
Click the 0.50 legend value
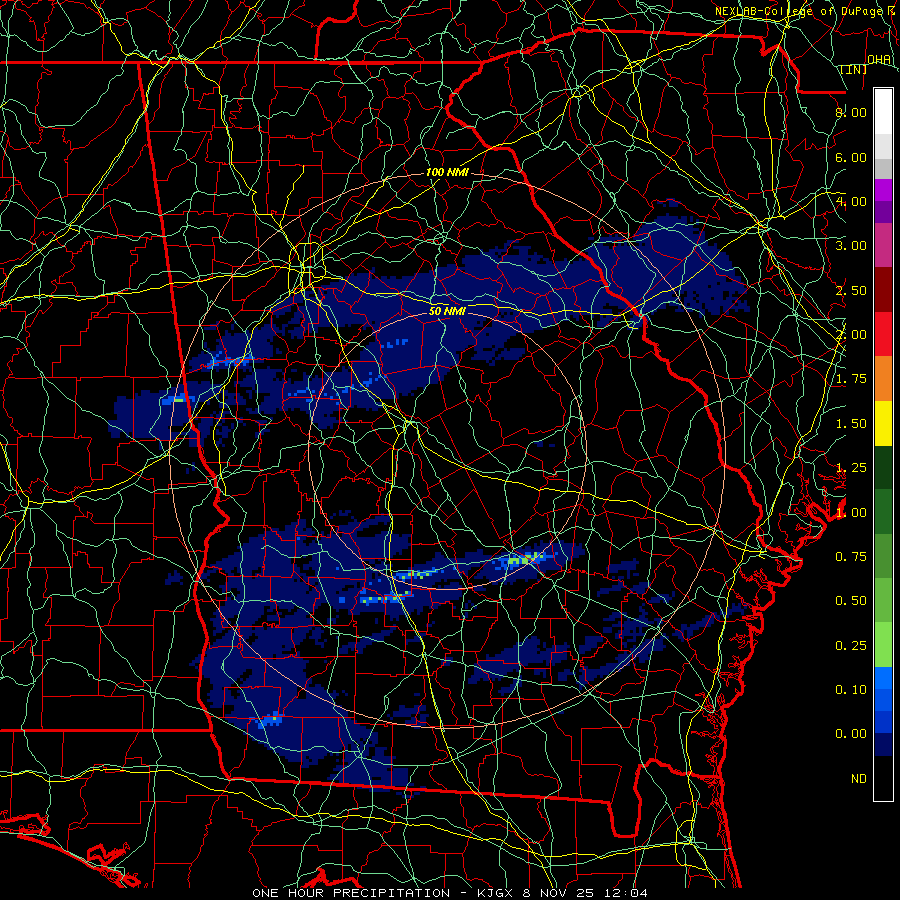[x=851, y=601]
